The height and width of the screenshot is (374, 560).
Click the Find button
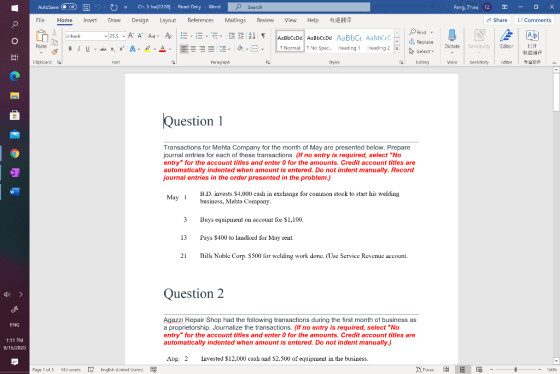coord(421,32)
